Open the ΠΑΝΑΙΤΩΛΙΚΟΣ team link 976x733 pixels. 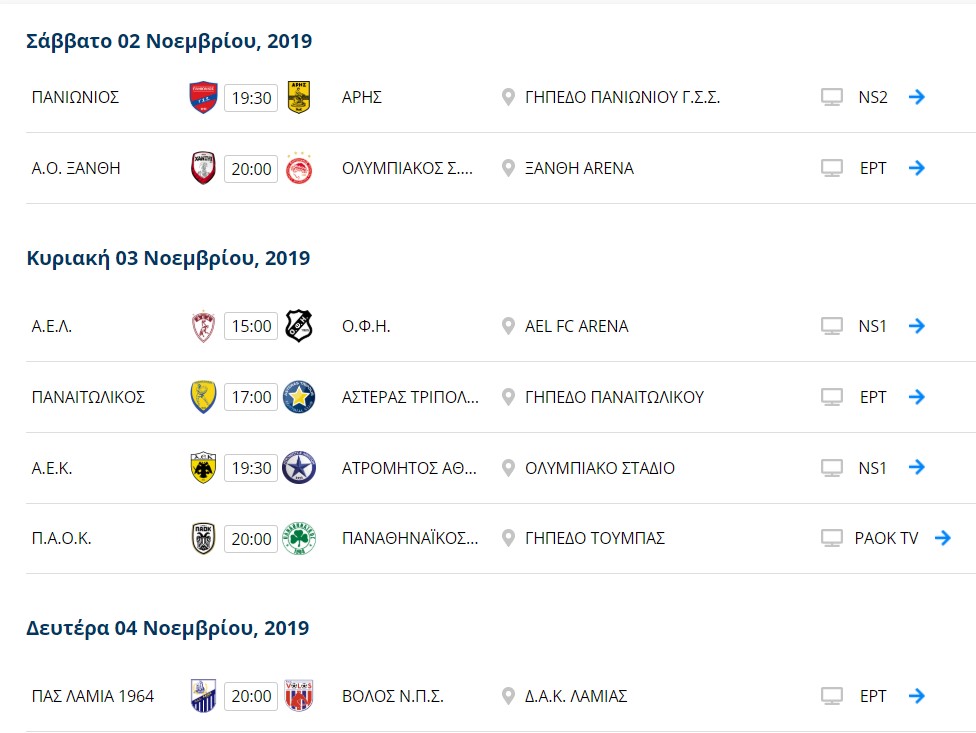pyautogui.click(x=88, y=397)
